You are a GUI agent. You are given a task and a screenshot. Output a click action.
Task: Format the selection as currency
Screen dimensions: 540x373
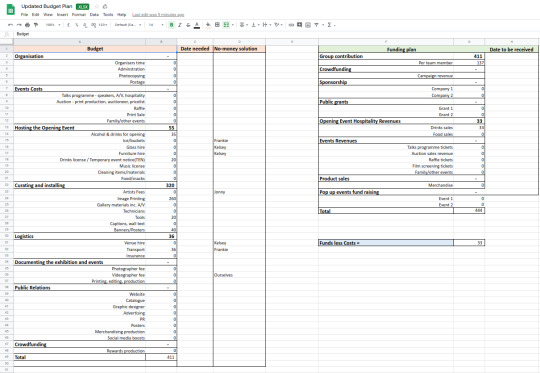69,25
